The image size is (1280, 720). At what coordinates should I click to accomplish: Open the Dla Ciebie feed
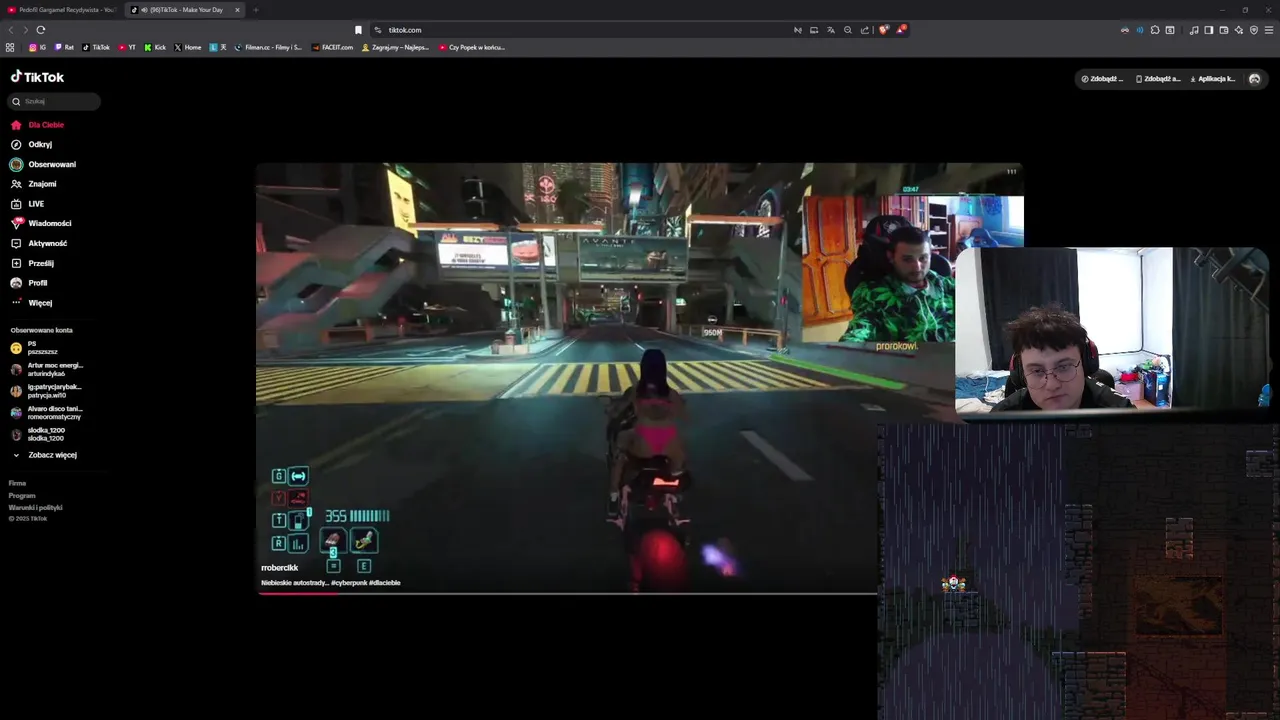tap(37, 125)
